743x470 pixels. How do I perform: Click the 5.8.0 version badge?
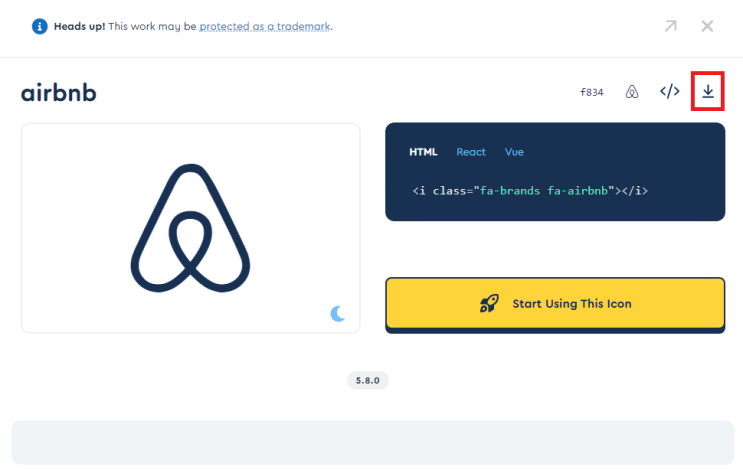(368, 380)
